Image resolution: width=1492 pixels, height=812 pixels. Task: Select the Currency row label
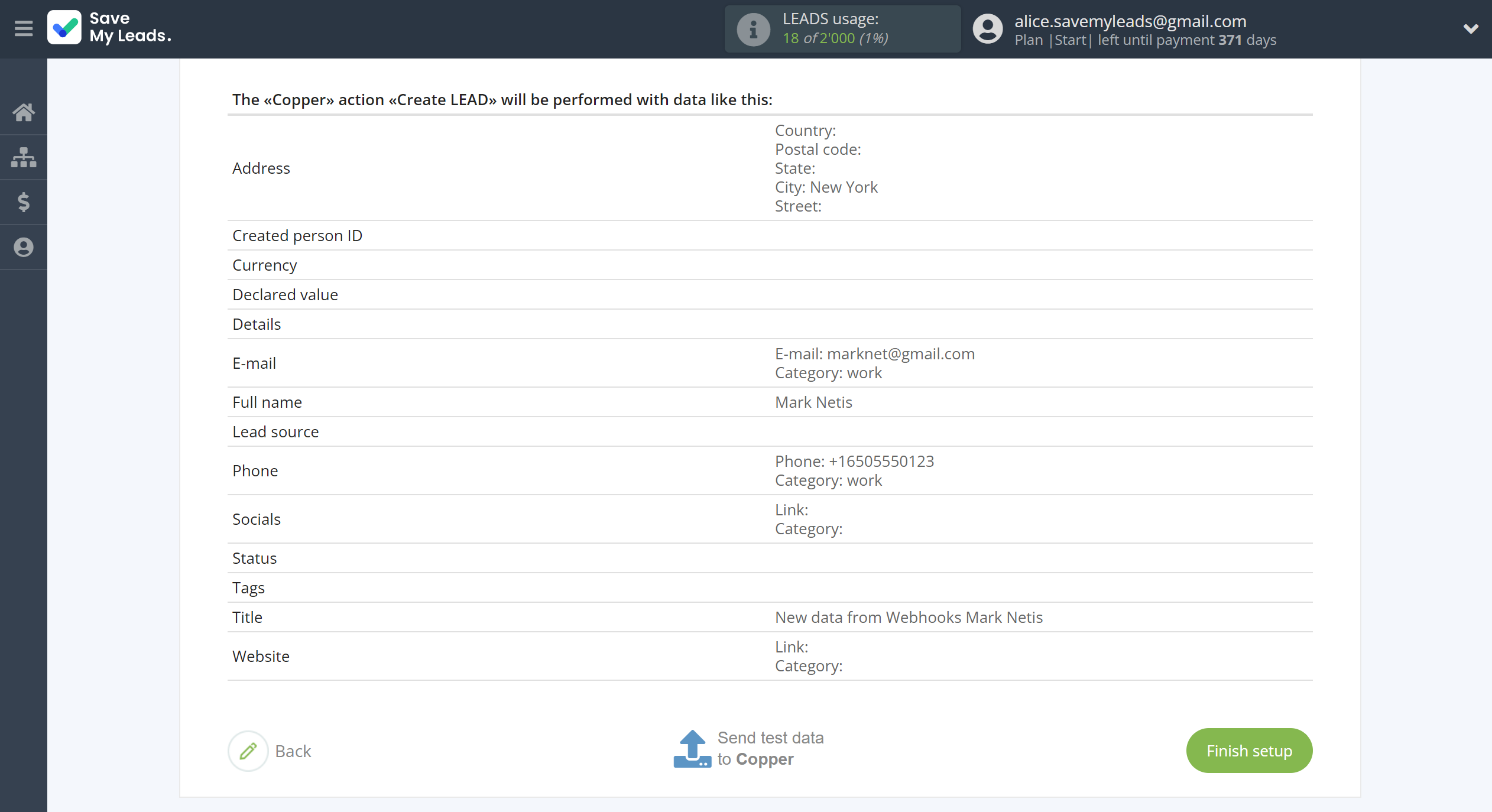(x=264, y=265)
